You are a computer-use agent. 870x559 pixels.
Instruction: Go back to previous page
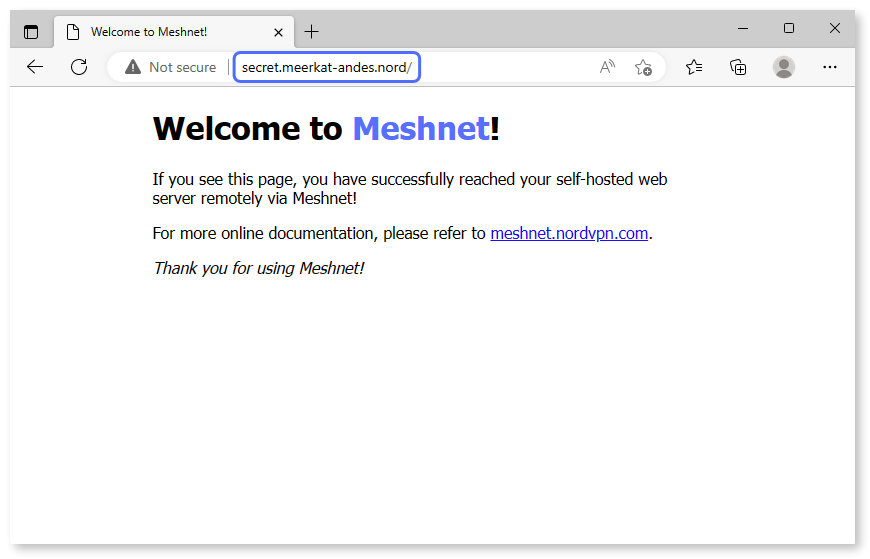tap(35, 67)
